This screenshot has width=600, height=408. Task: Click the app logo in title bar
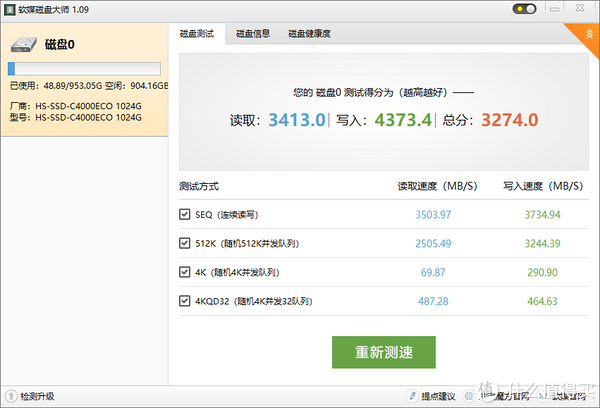10,10
